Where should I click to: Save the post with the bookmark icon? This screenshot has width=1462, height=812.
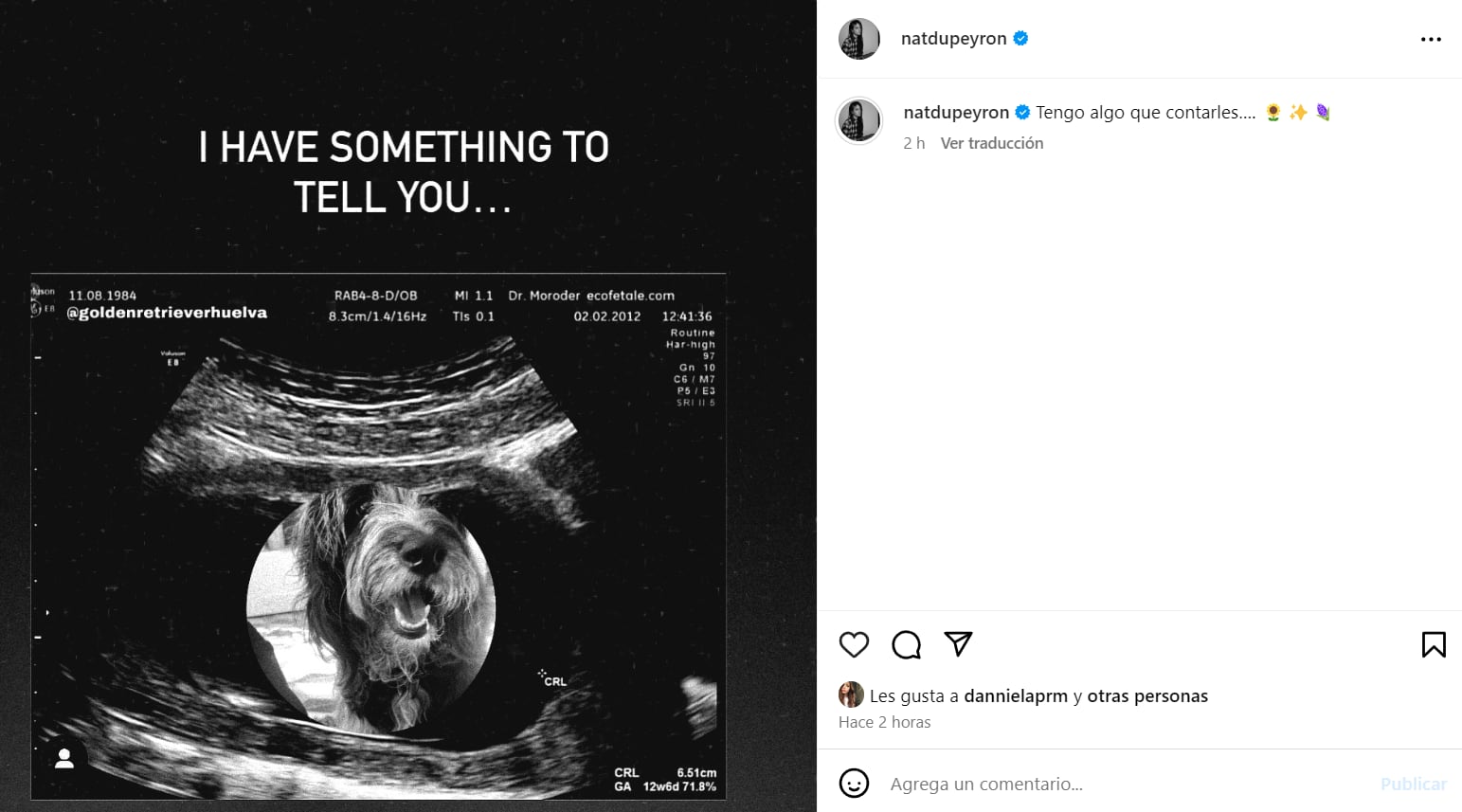click(x=1433, y=644)
